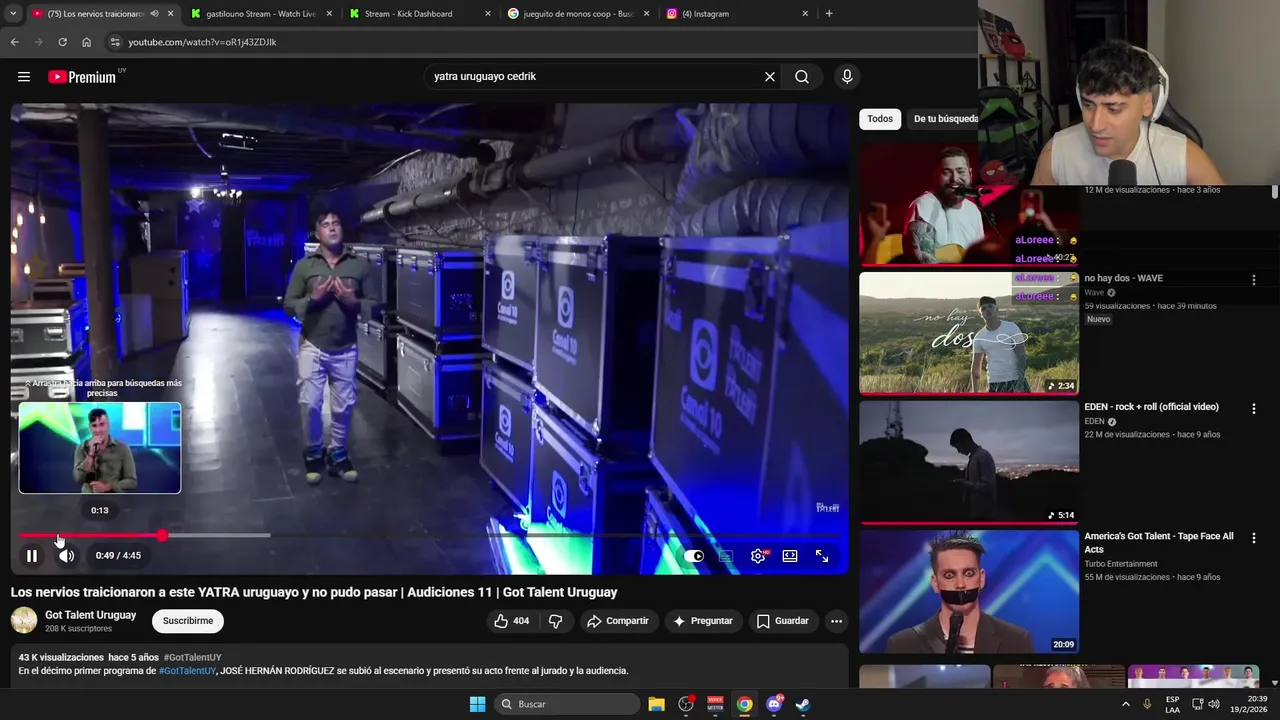This screenshot has height=720, width=1280.
Task: Open File Explorer from the taskbar
Action: click(x=656, y=704)
